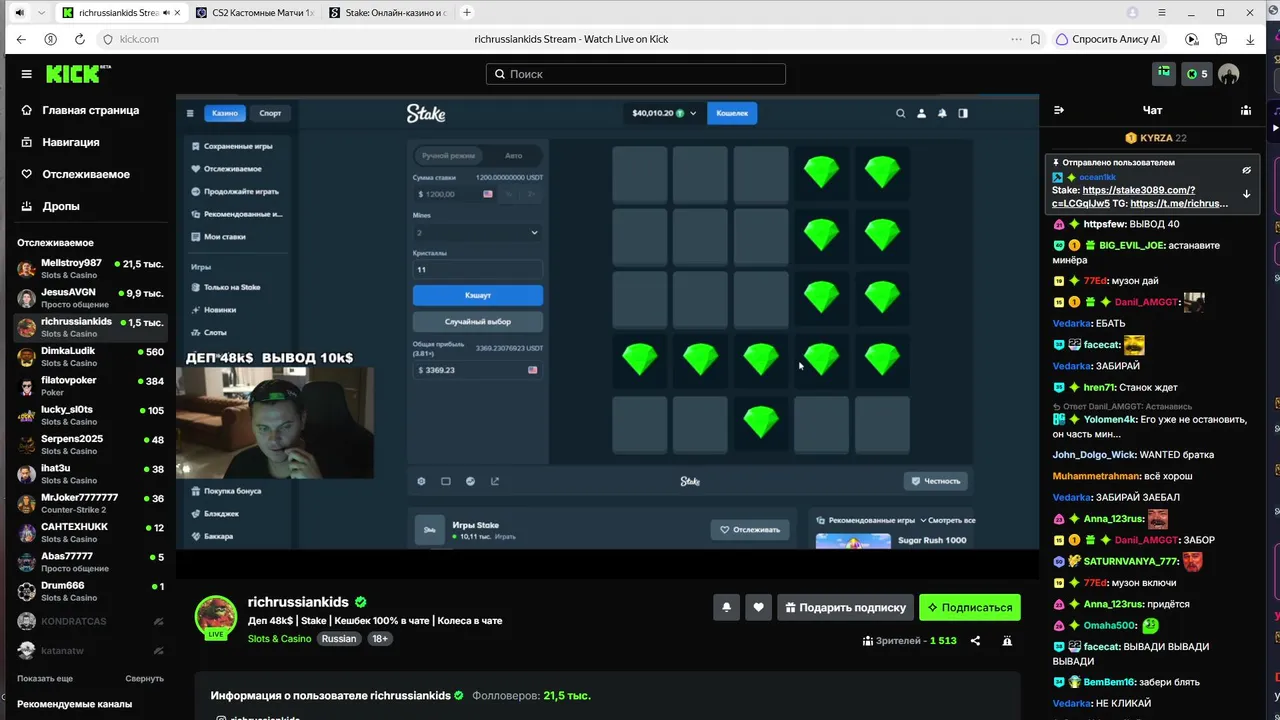
Task: Open the Stake sidebar hamburger in the stream
Action: point(190,113)
